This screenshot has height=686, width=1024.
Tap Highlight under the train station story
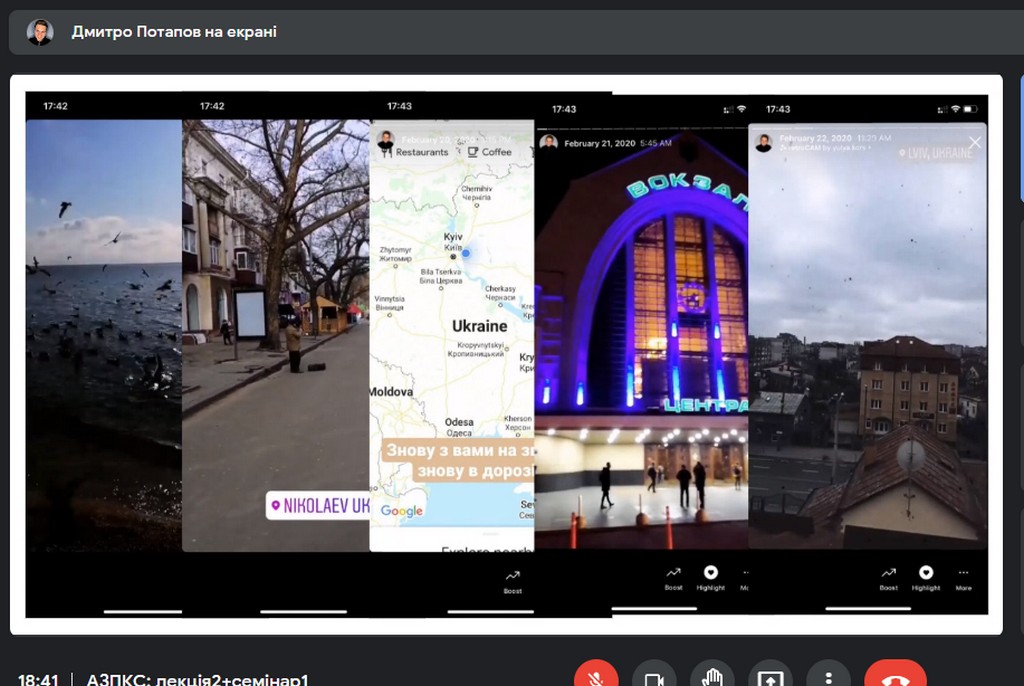[x=711, y=578]
